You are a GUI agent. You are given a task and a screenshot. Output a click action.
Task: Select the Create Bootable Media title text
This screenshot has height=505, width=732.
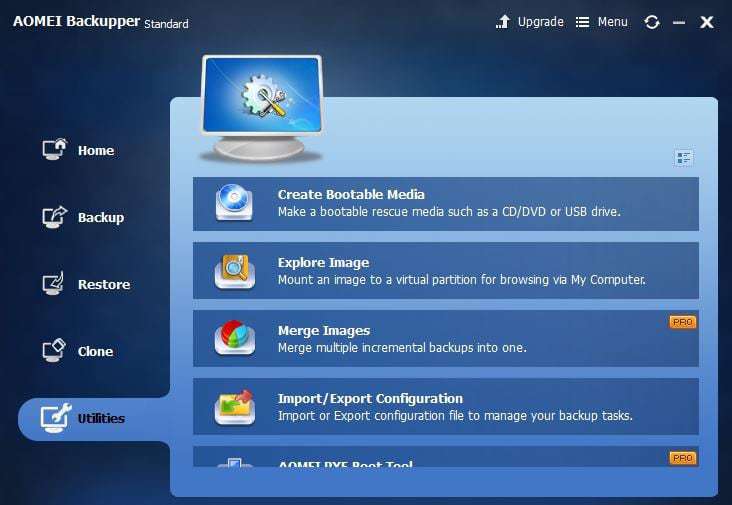(351, 195)
